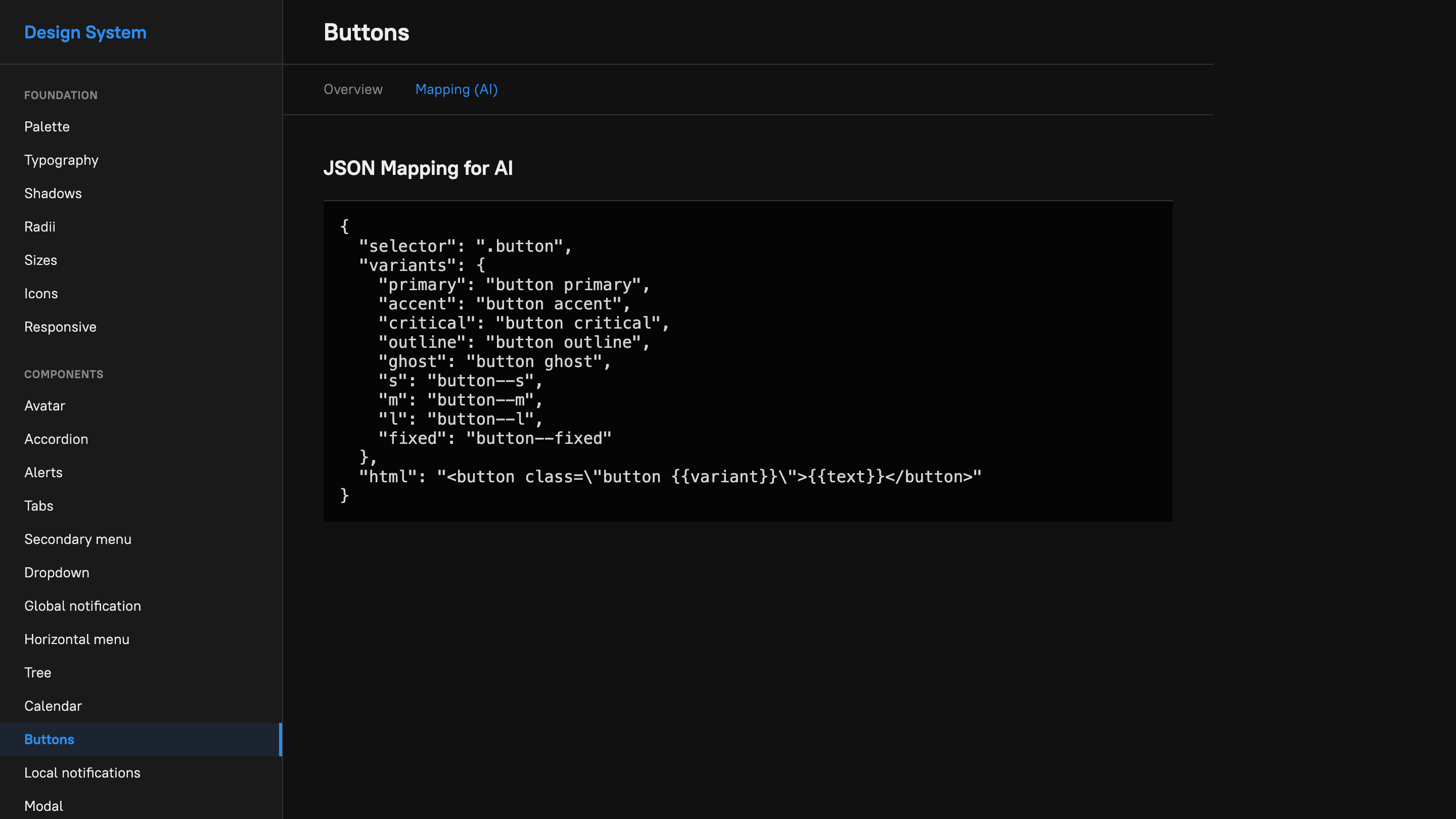This screenshot has height=819, width=1456.
Task: Open the Tabs component page
Action: pyautogui.click(x=141, y=506)
